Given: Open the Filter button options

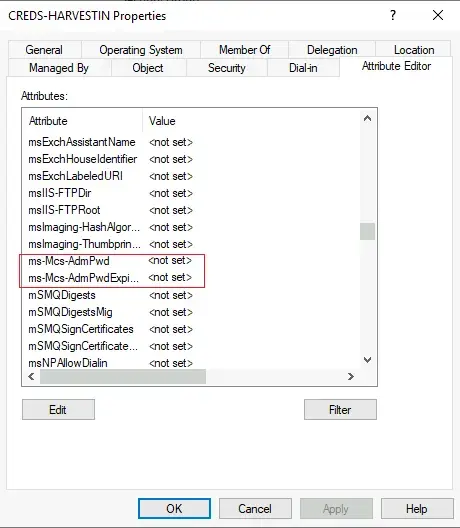Looking at the screenshot, I should 340,409.
